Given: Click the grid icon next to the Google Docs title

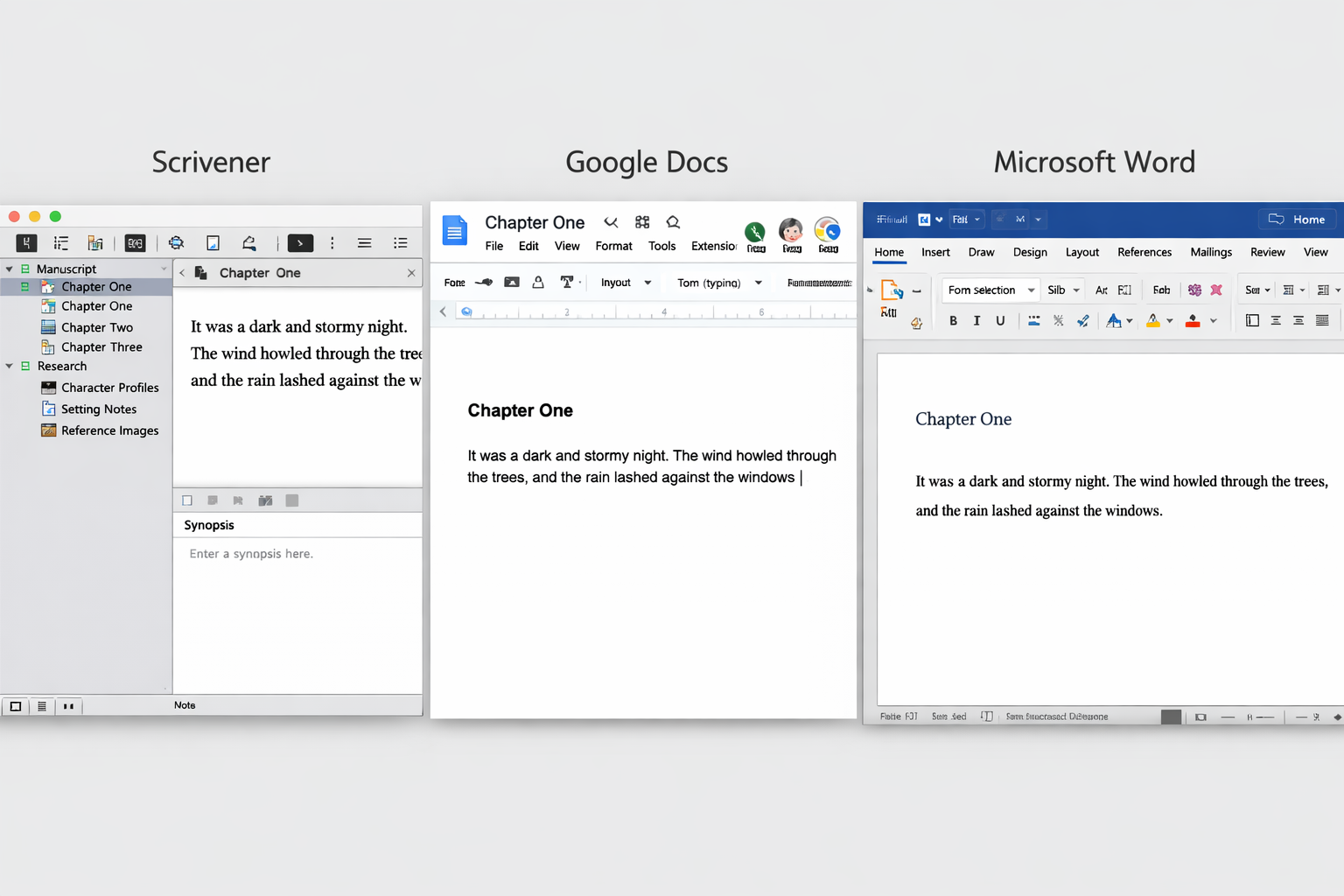Looking at the screenshot, I should point(642,222).
